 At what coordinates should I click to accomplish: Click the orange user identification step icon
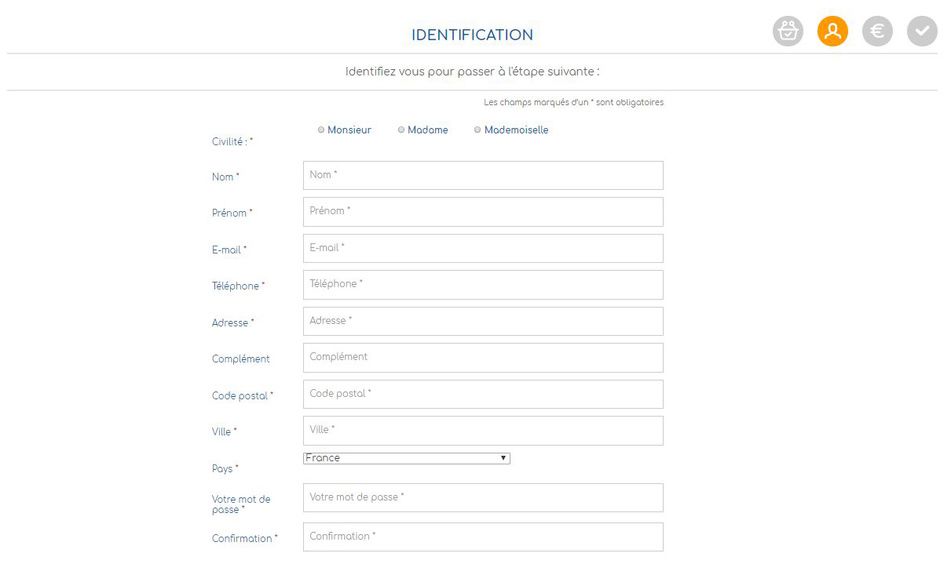832,32
